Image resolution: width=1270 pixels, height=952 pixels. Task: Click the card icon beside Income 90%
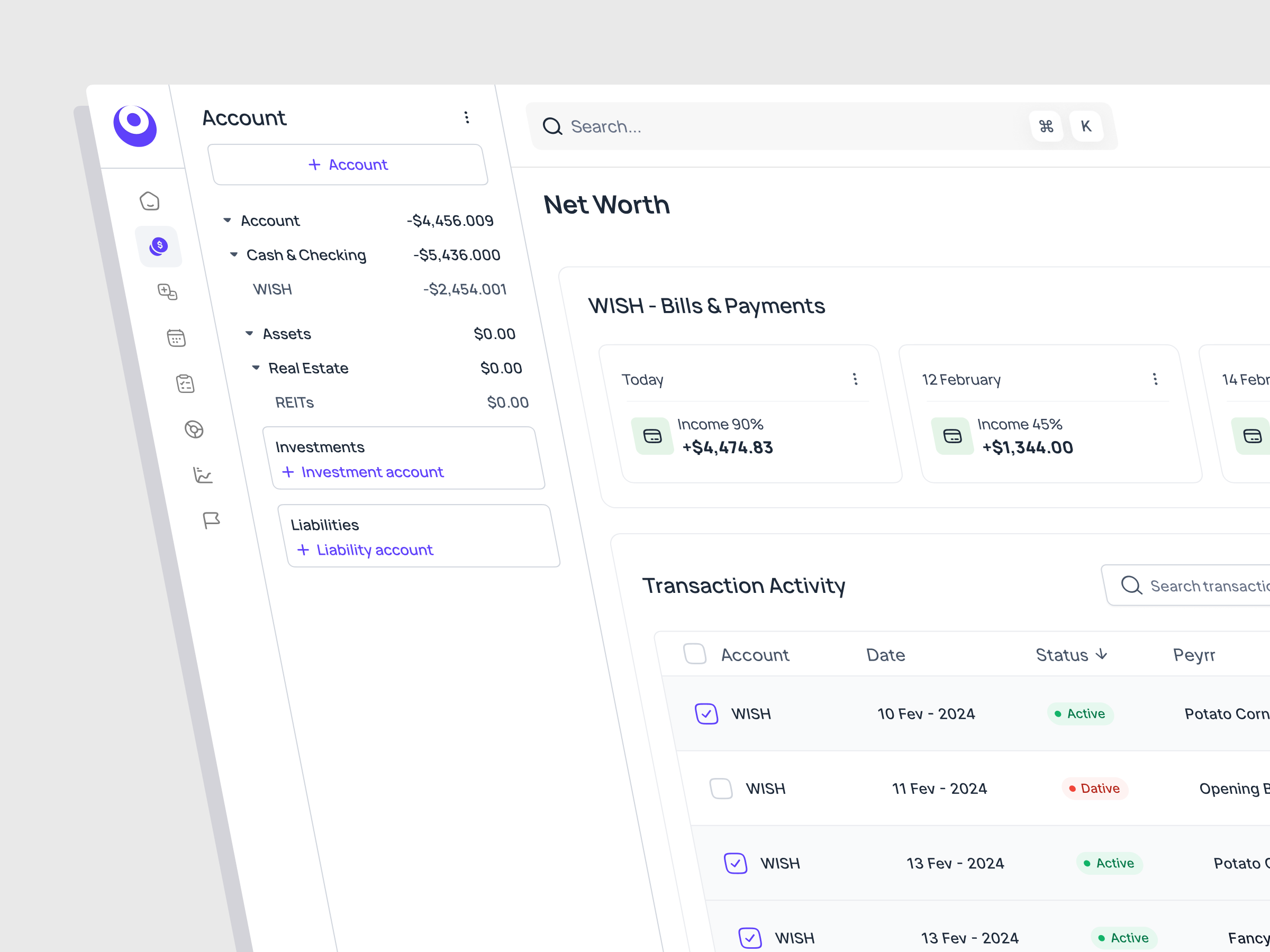pyautogui.click(x=653, y=437)
